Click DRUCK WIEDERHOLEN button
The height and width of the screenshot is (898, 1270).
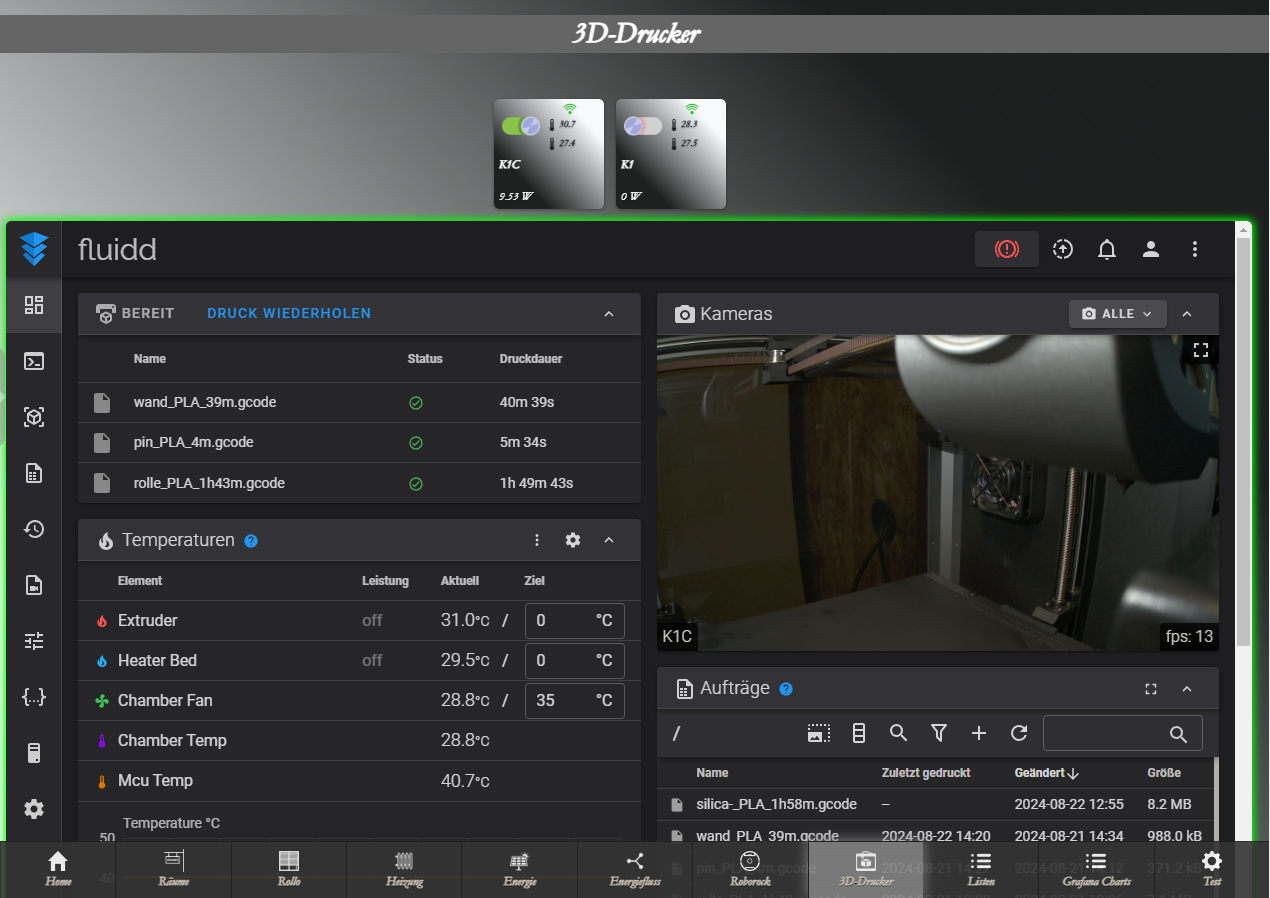288,313
